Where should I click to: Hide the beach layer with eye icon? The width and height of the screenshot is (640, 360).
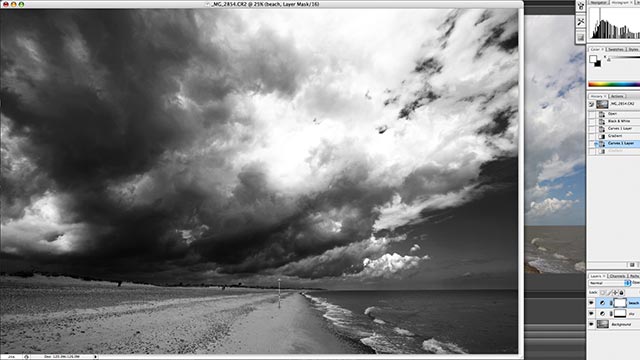[x=591, y=303]
